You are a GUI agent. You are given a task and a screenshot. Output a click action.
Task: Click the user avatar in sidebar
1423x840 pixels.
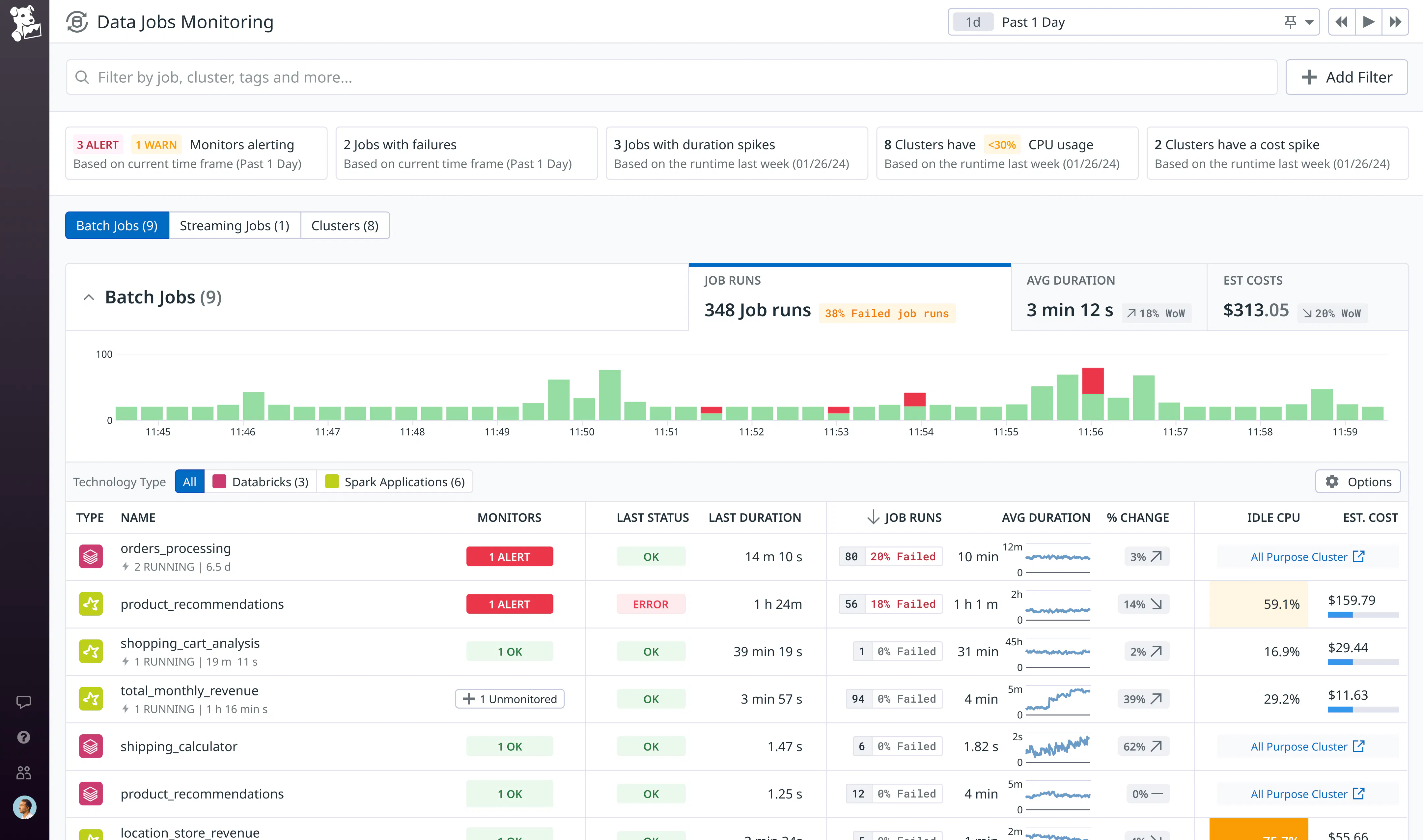tap(24, 807)
